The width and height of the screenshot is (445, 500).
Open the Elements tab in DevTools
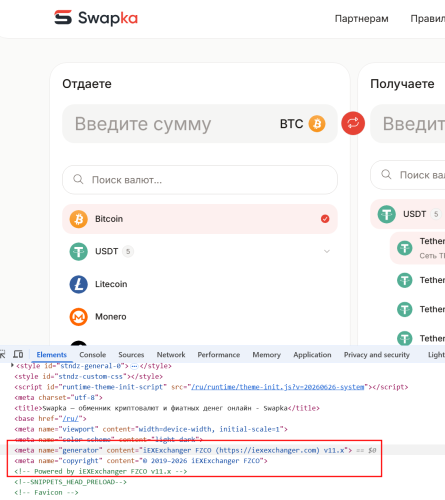(51, 355)
